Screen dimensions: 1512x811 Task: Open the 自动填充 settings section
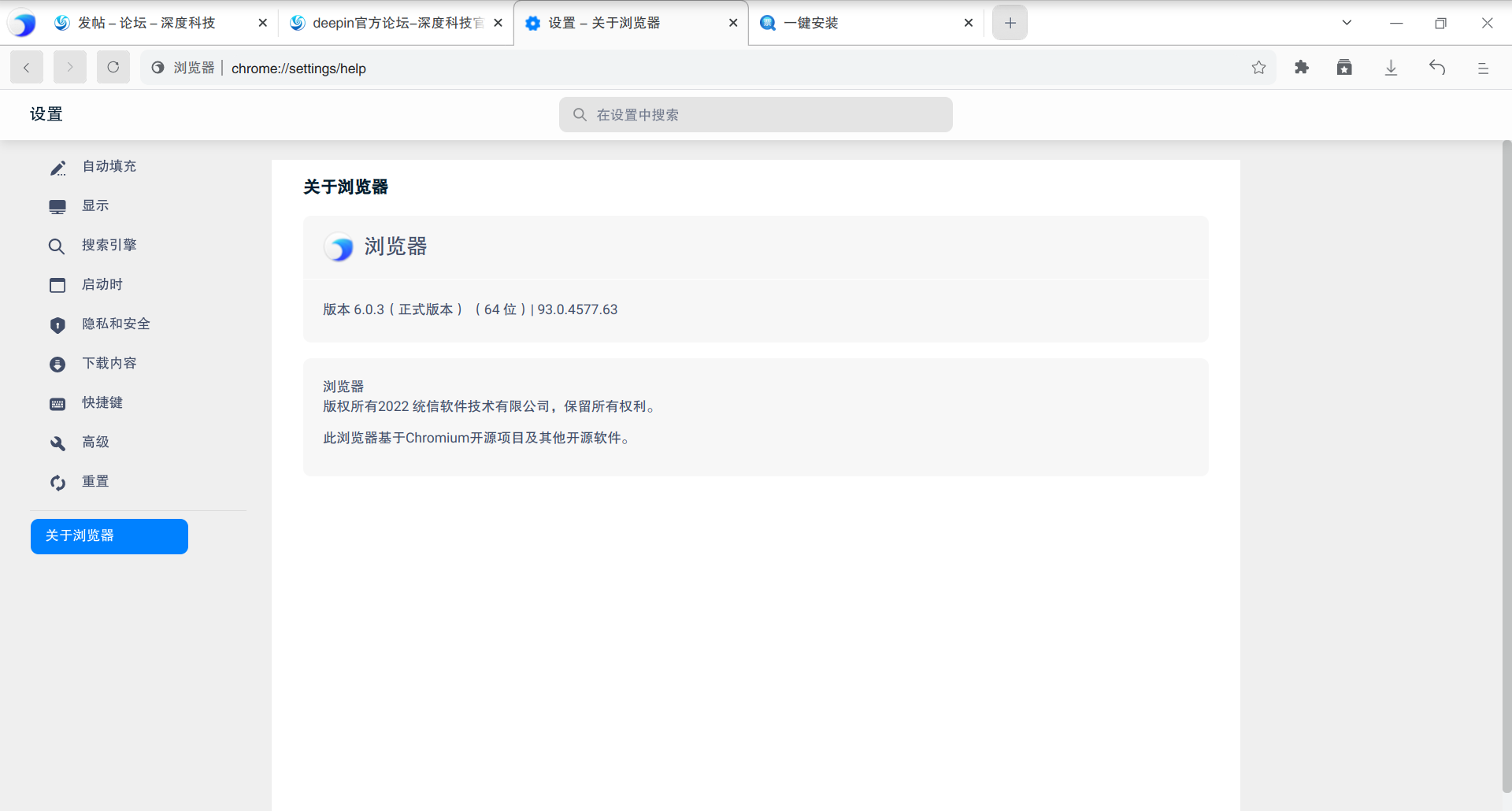coord(109,166)
